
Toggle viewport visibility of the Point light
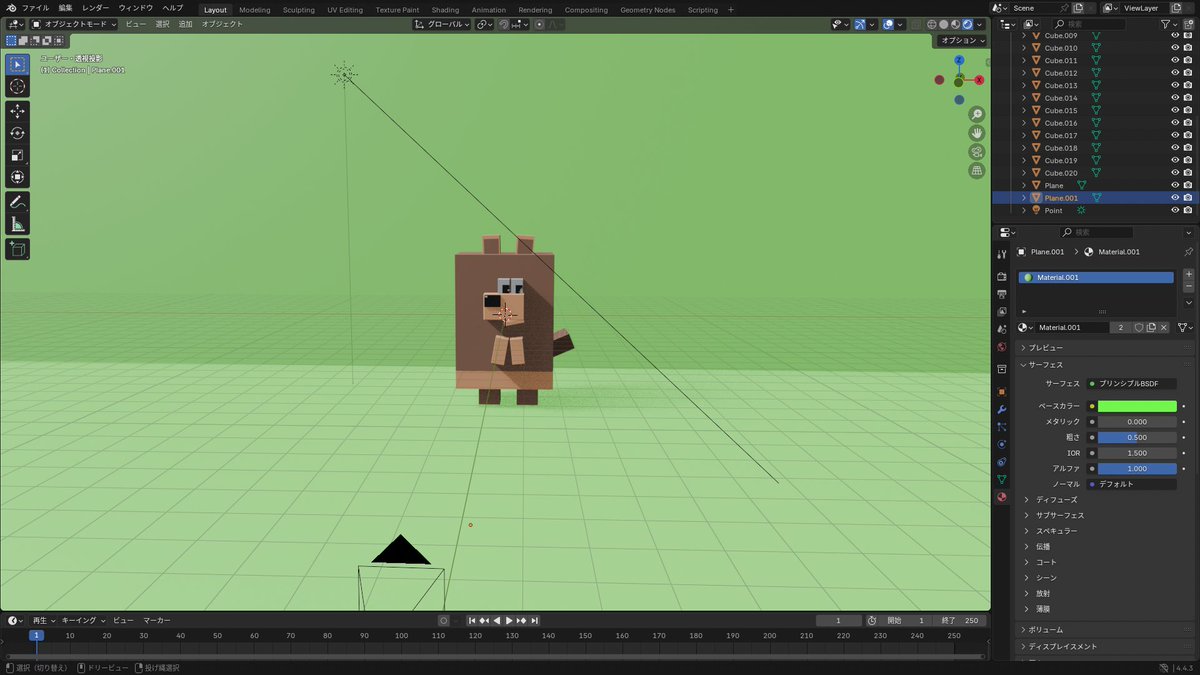(x=1174, y=210)
